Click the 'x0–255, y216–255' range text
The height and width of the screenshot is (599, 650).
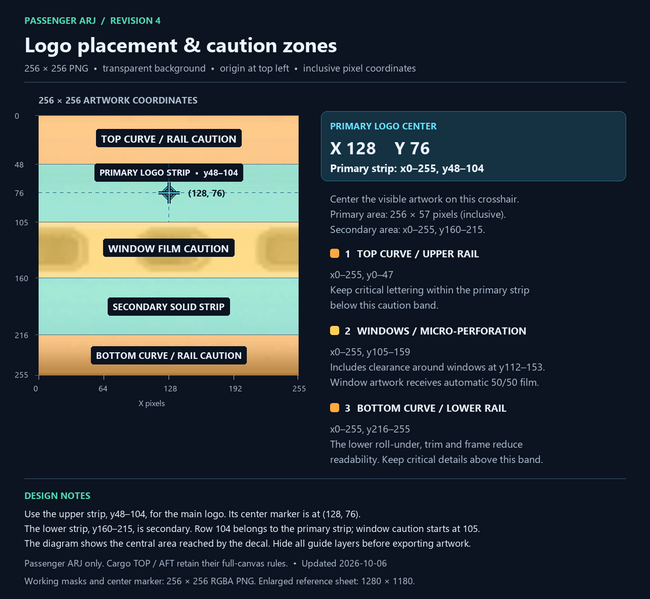pyautogui.click(x=370, y=429)
